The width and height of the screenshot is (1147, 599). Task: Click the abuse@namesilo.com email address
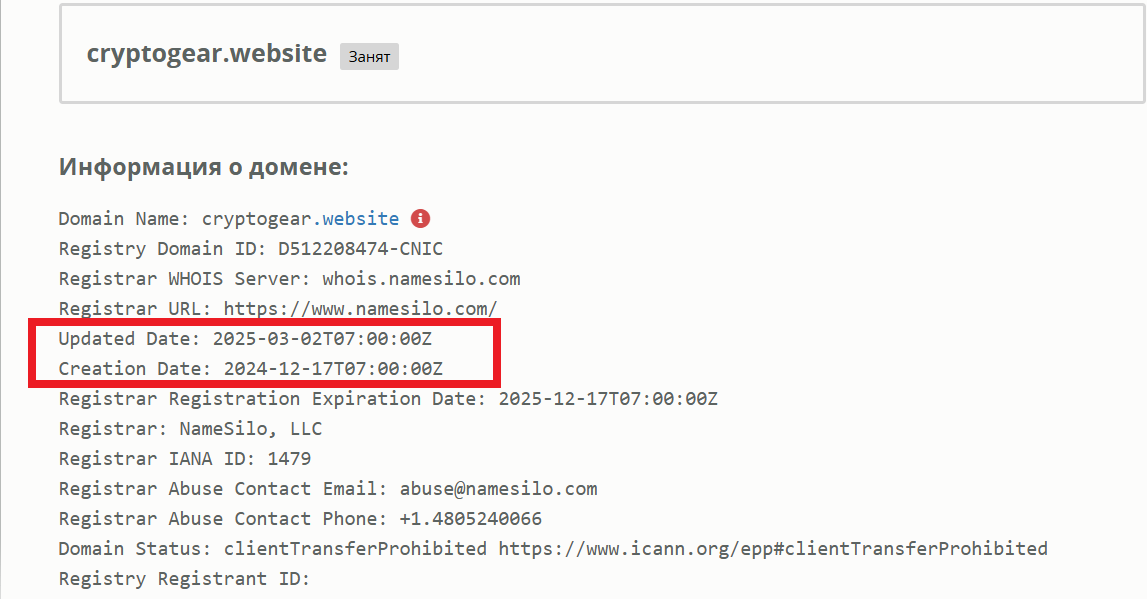(498, 489)
